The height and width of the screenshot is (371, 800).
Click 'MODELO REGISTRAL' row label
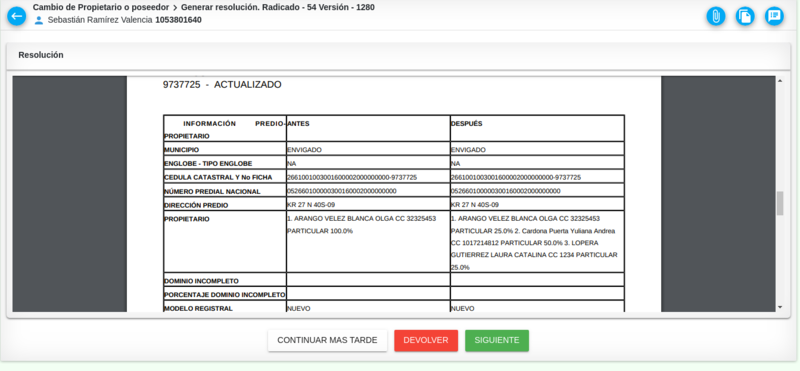[198, 308]
